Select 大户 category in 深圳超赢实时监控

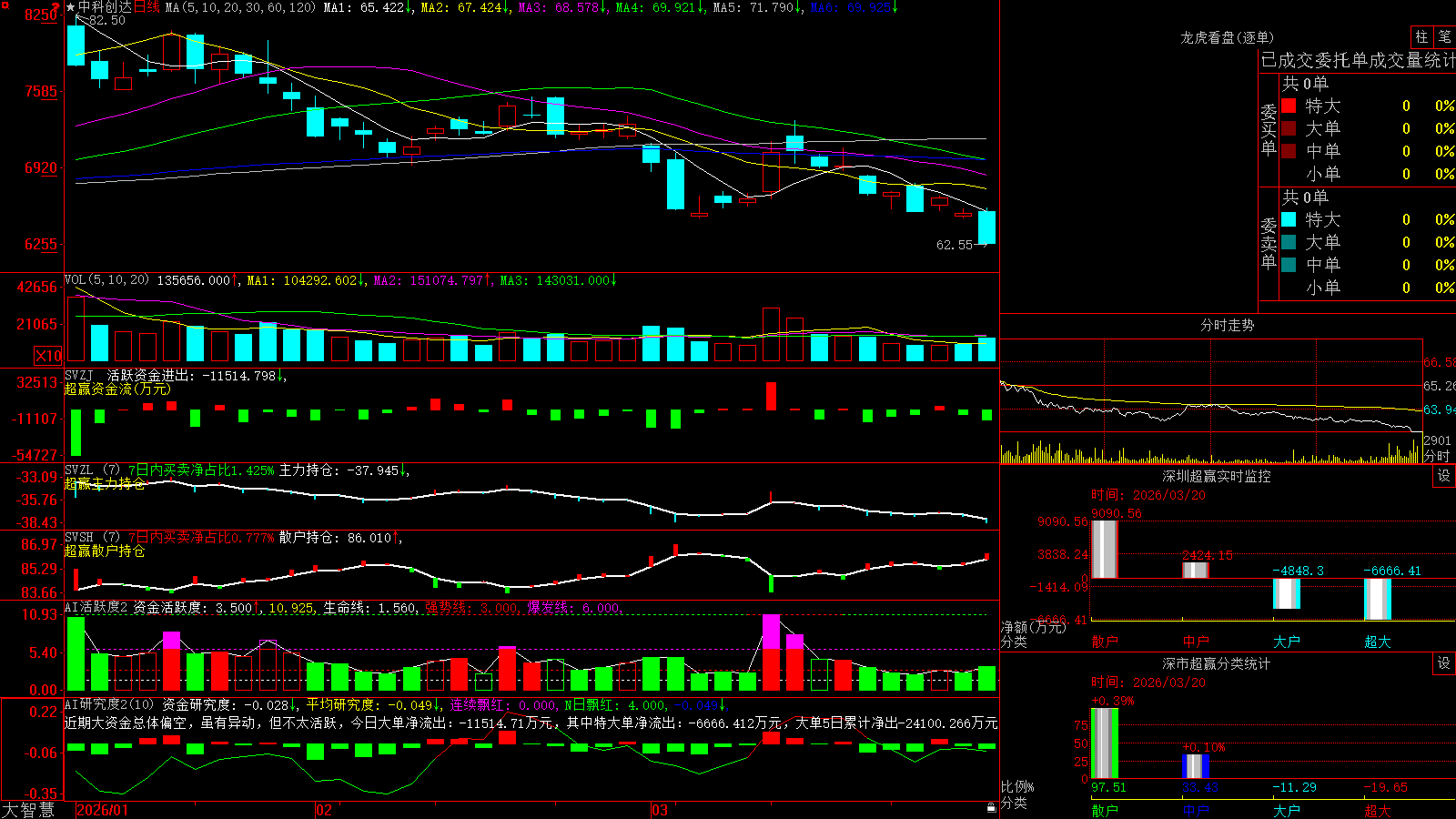[x=1287, y=642]
